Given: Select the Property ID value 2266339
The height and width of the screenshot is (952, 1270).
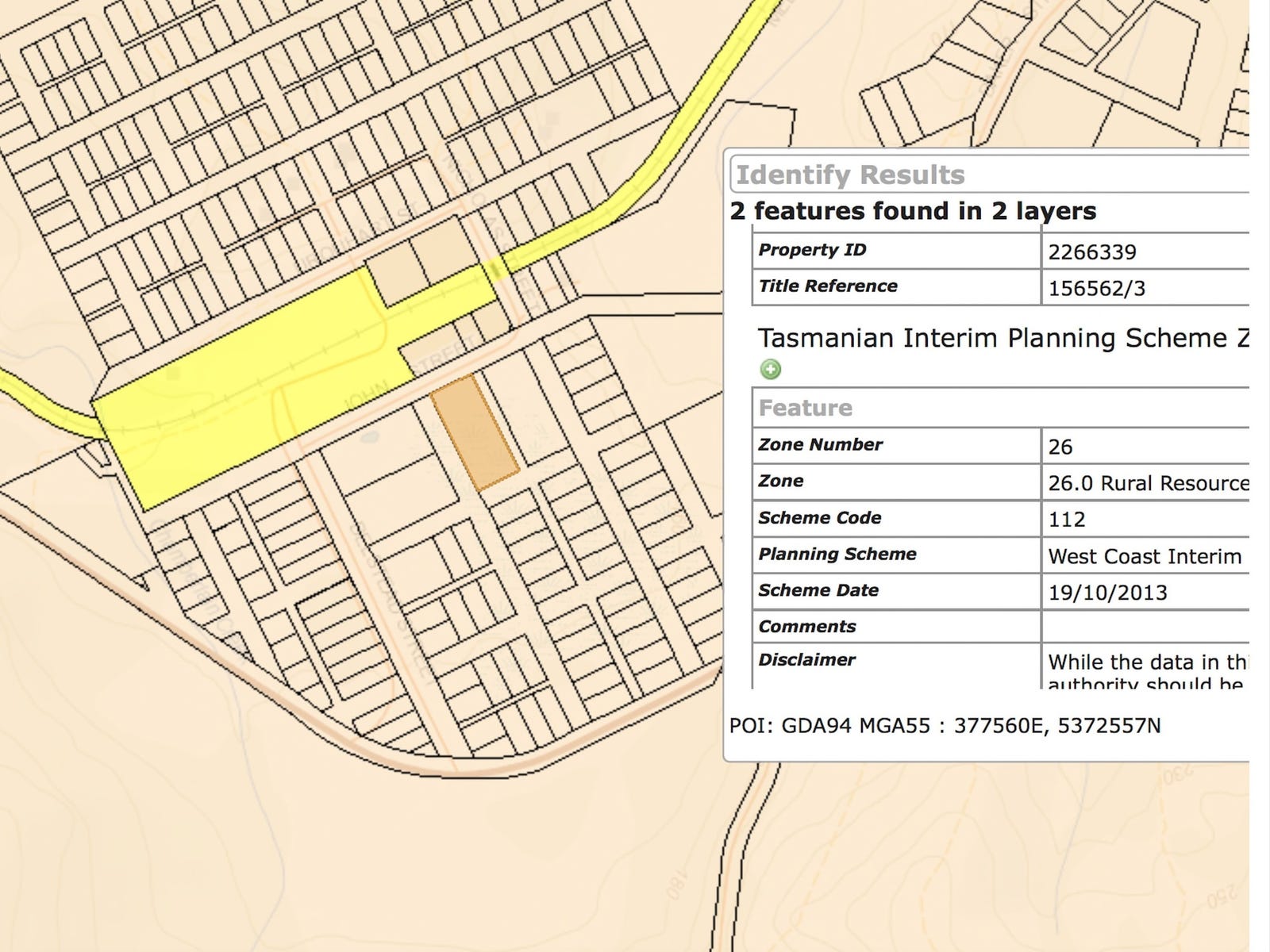Looking at the screenshot, I should click(x=1092, y=252).
